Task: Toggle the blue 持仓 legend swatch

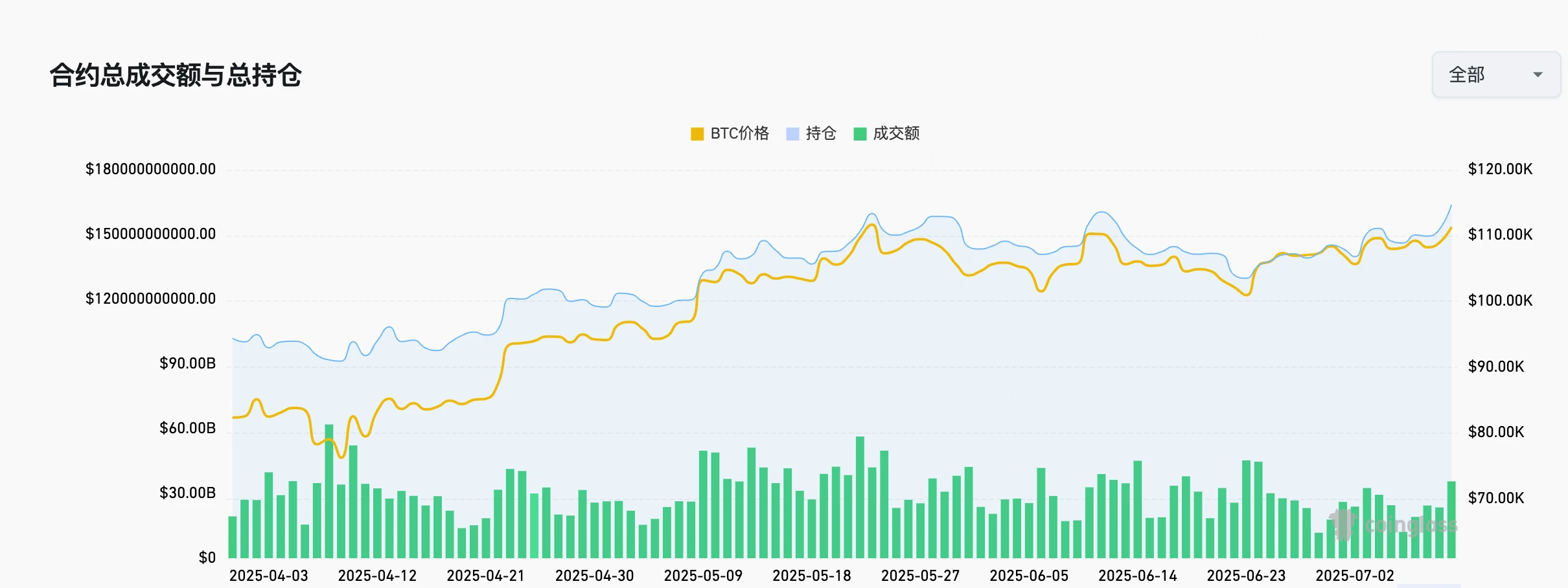Action: tap(792, 134)
